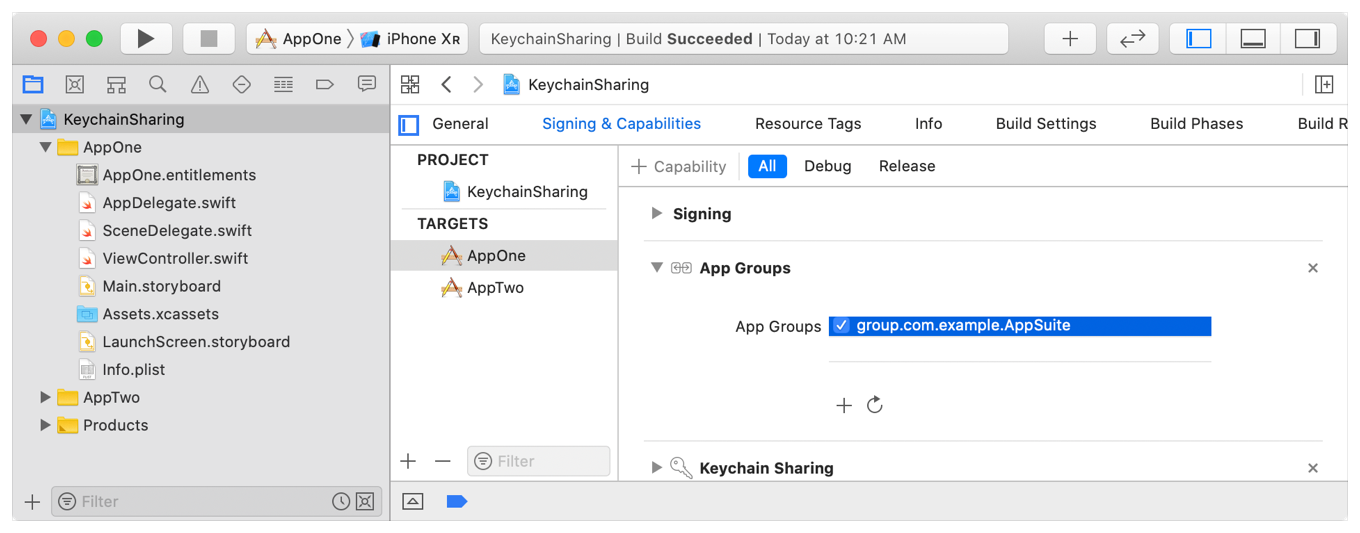
Task: Expand the AppTwo folder
Action: tap(45, 398)
